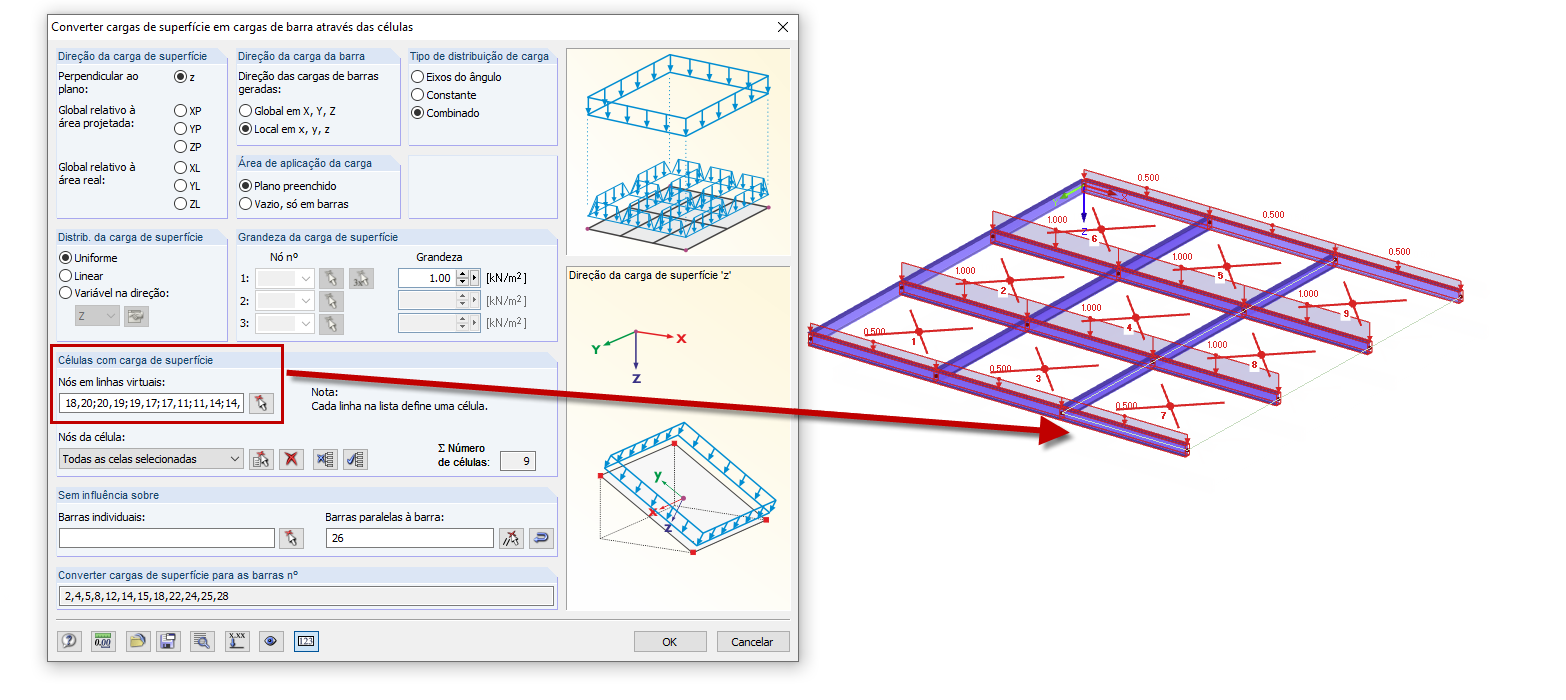Select 'Linear' surface load distribution
1566x700 pixels.
66,275
